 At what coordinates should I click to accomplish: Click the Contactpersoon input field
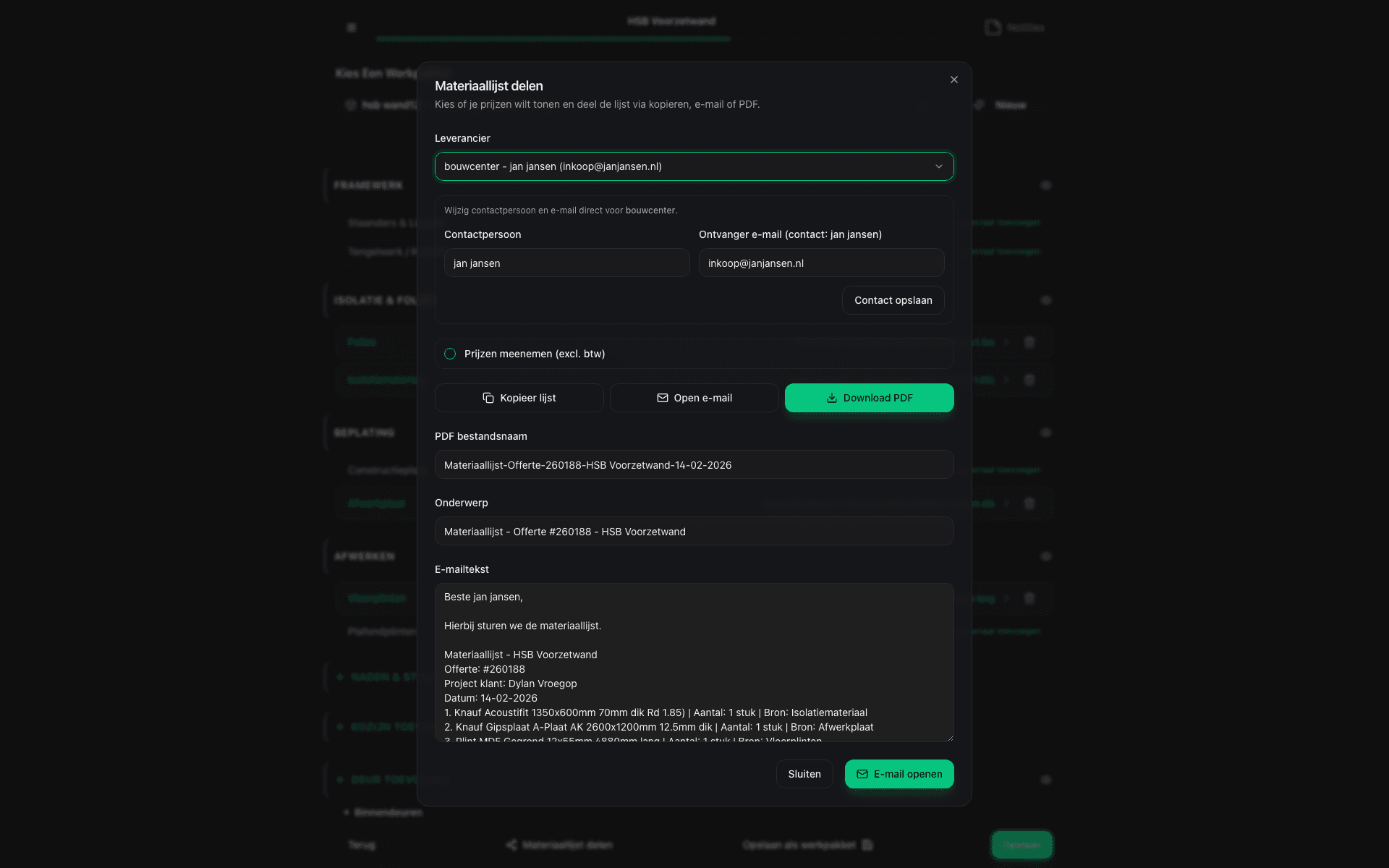pos(566,263)
